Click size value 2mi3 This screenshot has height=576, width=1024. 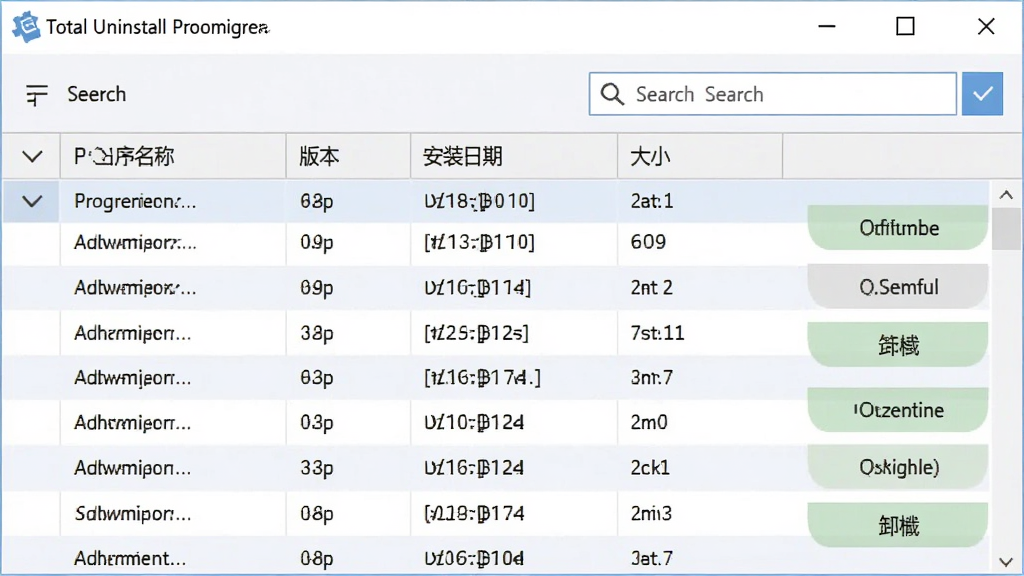[x=651, y=513]
